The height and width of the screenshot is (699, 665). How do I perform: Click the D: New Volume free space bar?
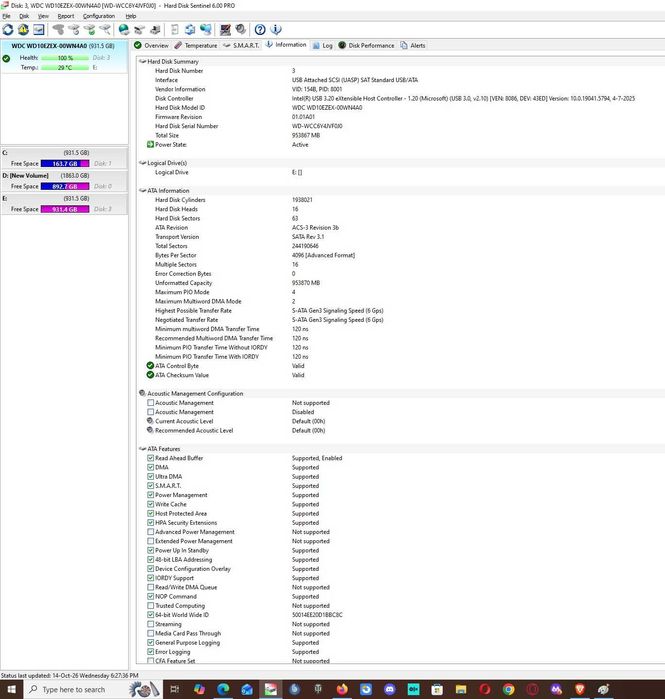(65, 186)
